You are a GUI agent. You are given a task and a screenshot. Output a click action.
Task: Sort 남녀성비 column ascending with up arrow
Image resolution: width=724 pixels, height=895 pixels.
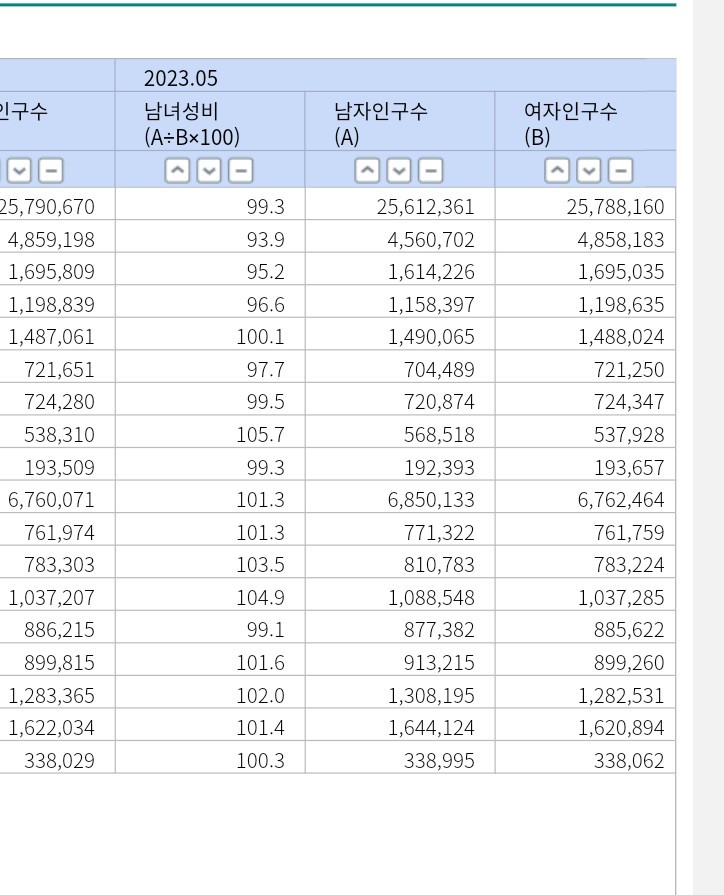[177, 171]
